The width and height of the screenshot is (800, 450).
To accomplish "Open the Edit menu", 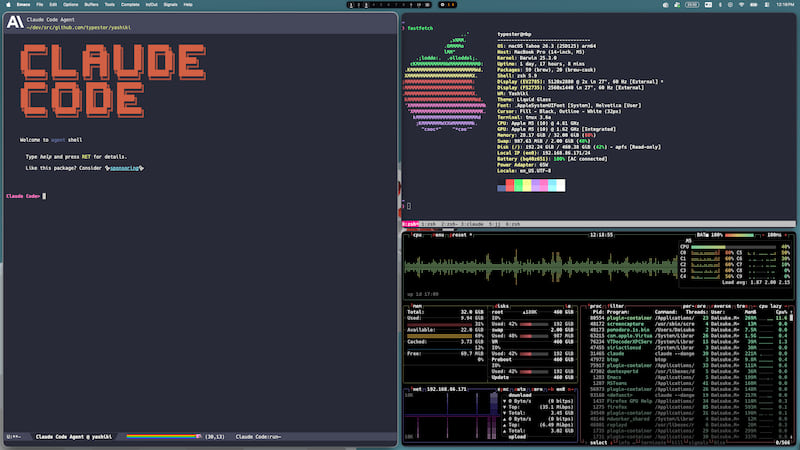I will (x=53, y=5).
